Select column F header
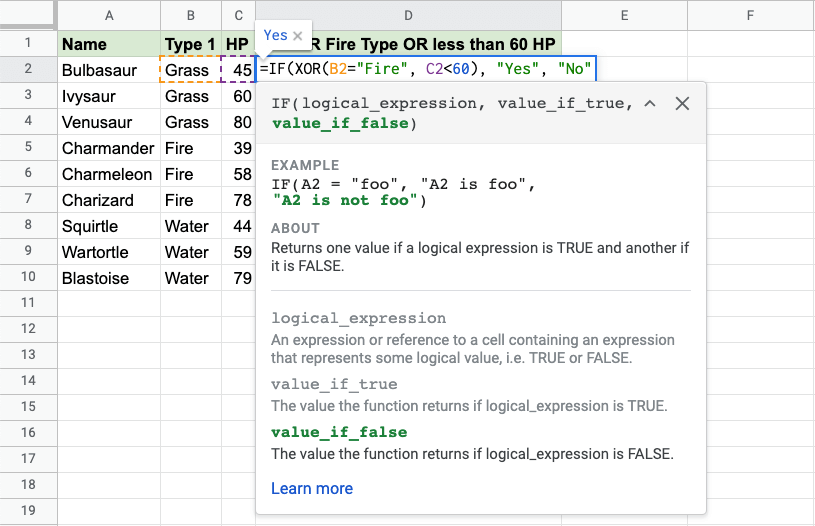 [750, 15]
